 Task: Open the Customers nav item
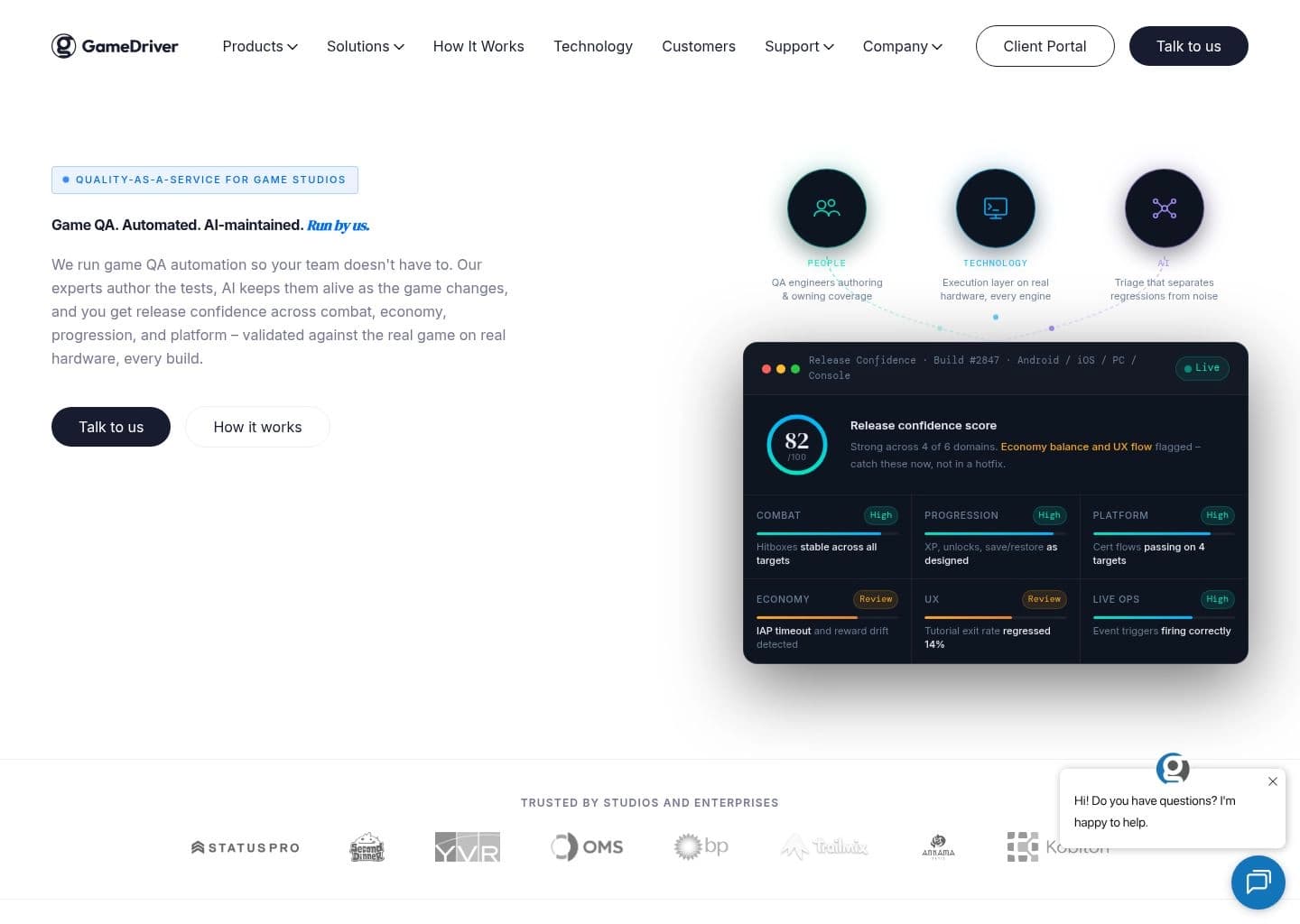pos(699,46)
